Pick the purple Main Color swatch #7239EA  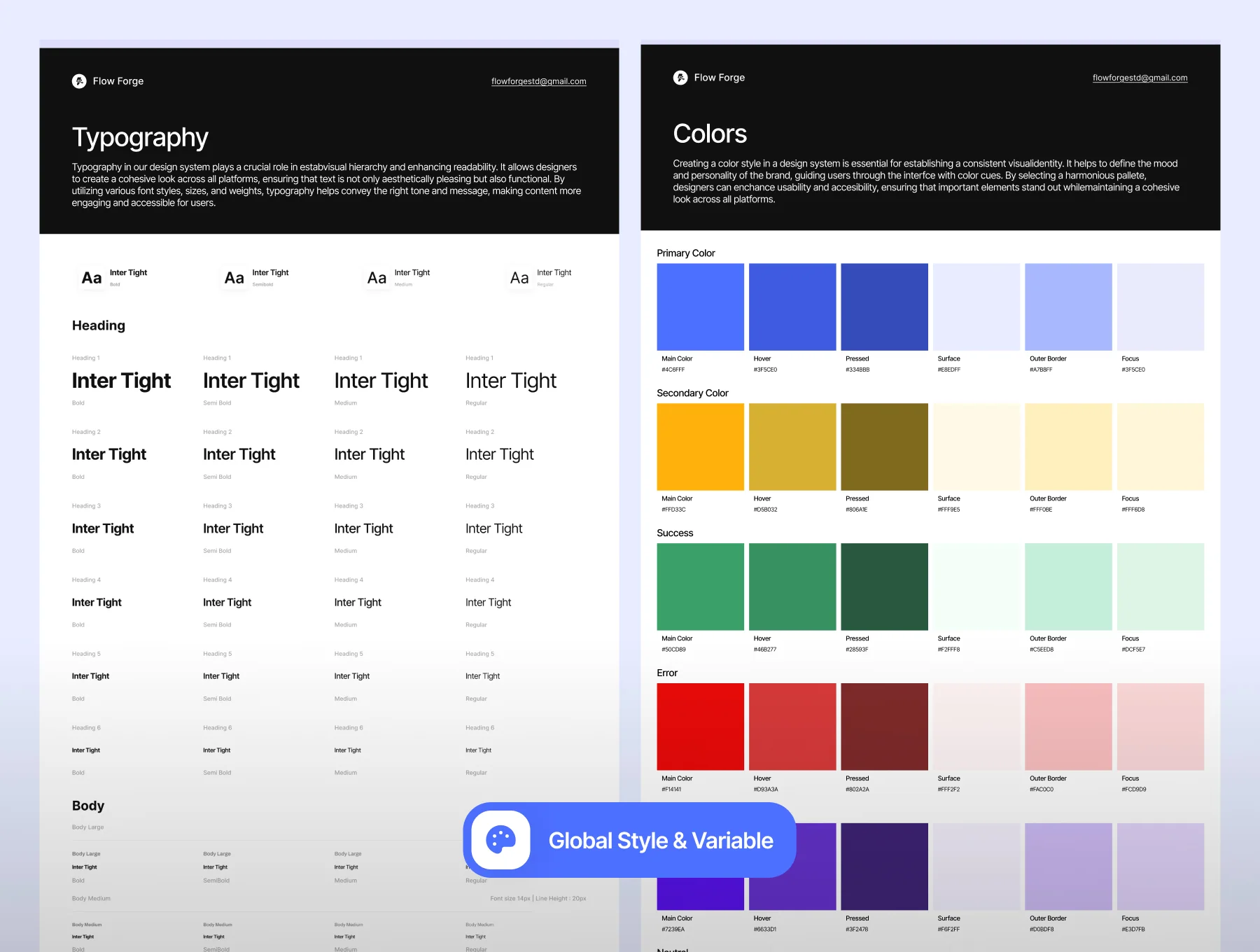(700, 895)
